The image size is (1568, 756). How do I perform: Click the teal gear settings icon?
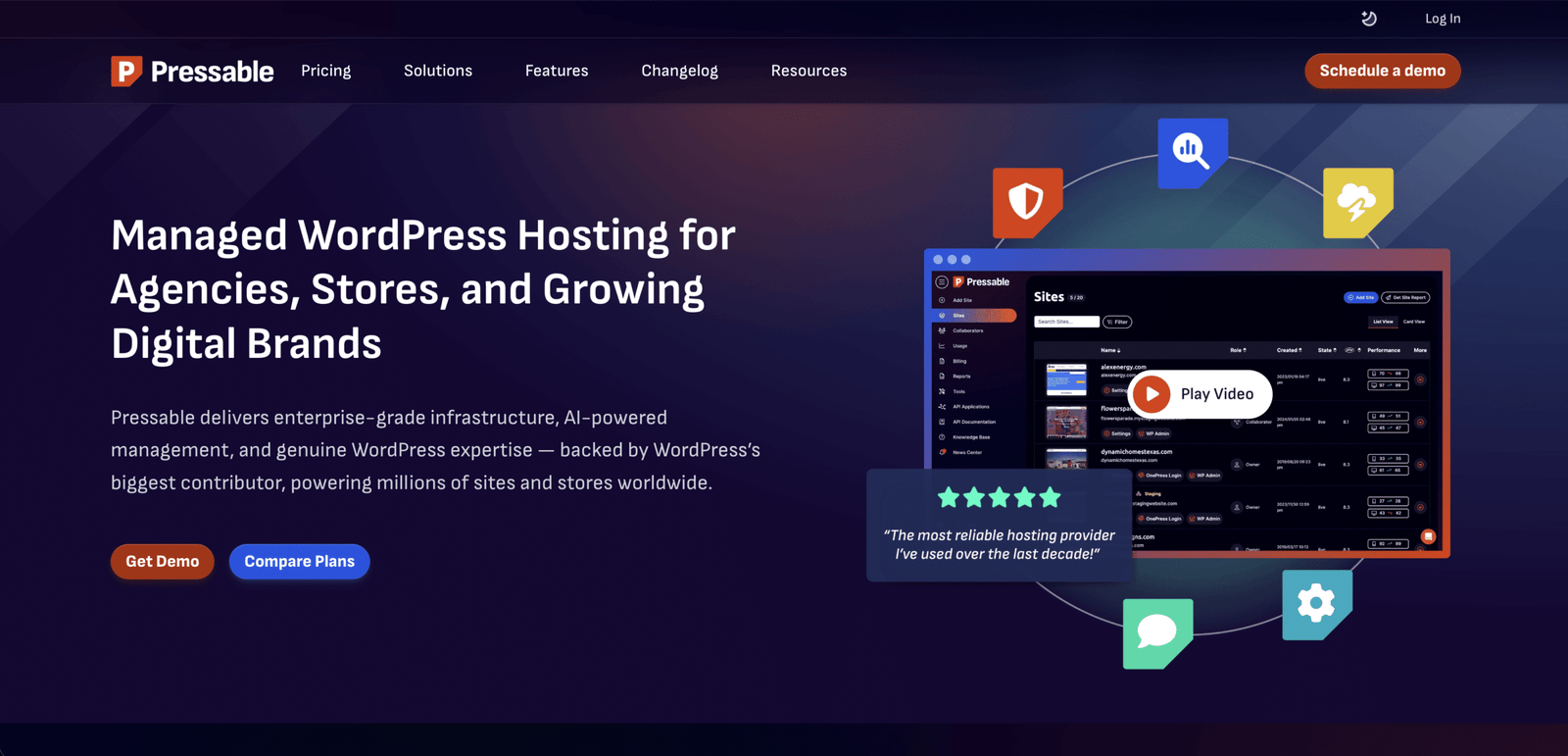(1317, 605)
